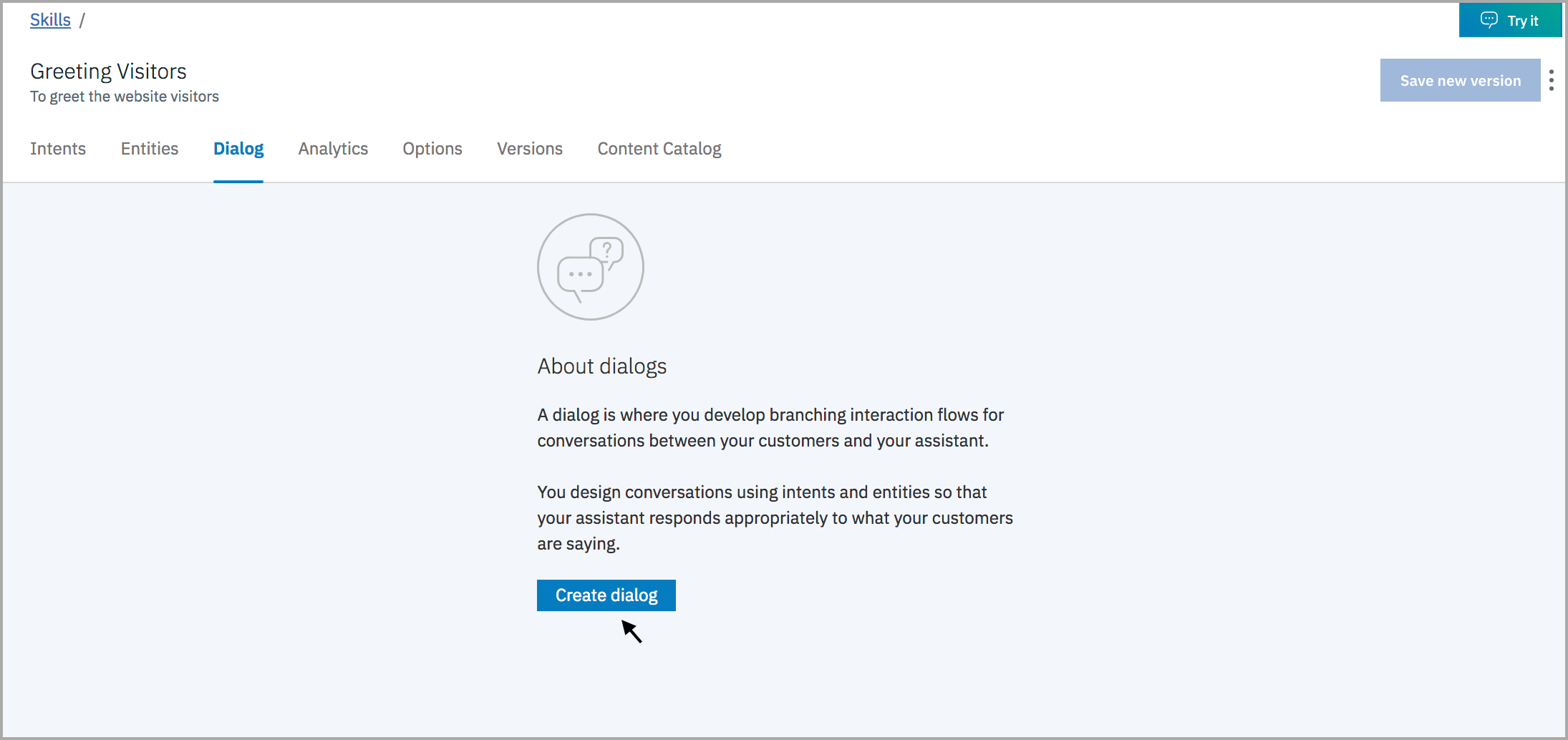The width and height of the screenshot is (1568, 740).
Task: Click the first paragraph describing dialogs
Action: 770,427
